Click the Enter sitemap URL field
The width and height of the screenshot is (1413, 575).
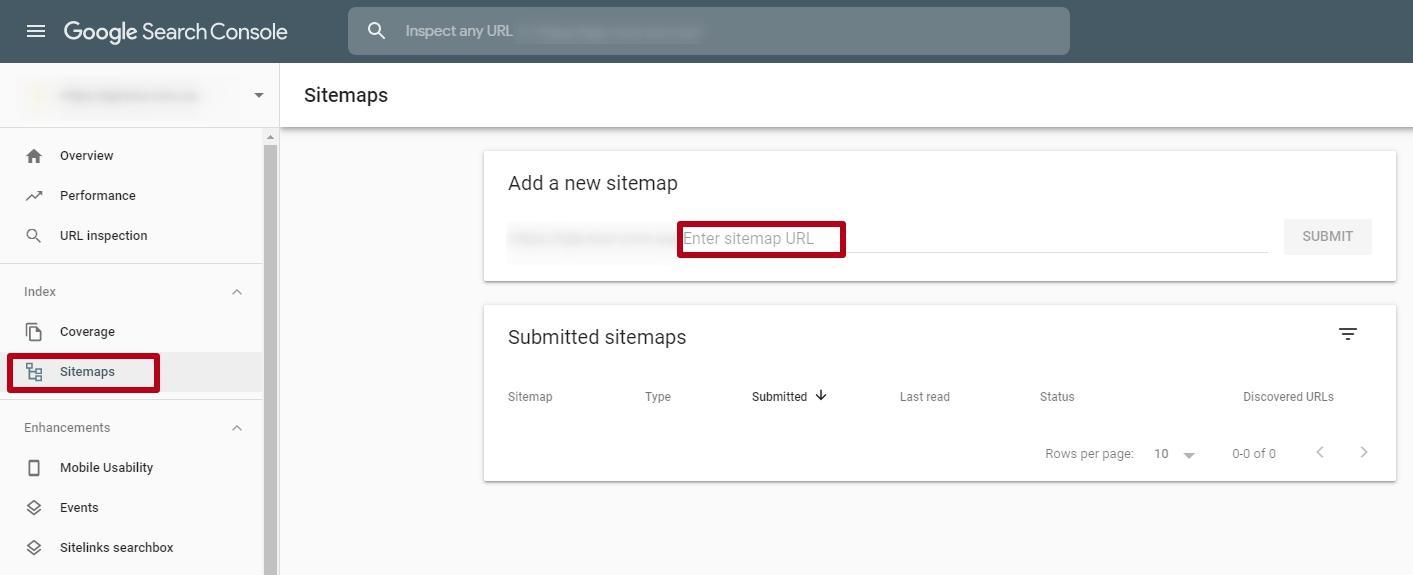(974, 239)
